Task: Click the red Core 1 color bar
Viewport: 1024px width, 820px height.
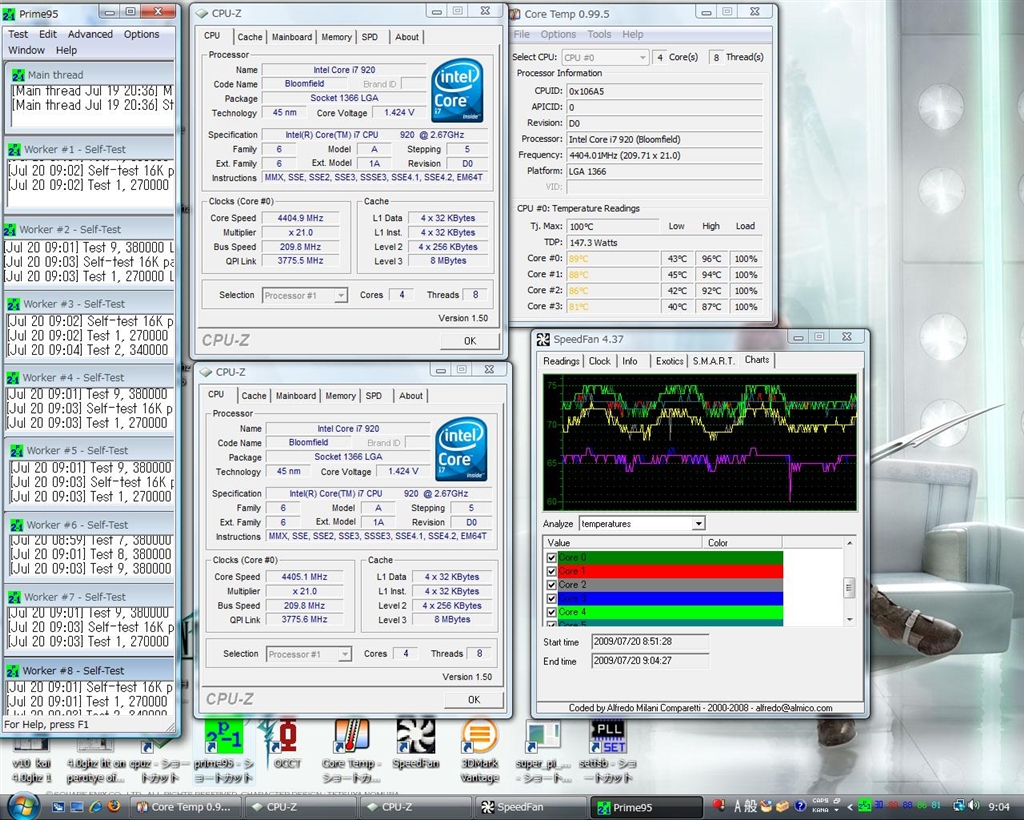Action: [x=668, y=571]
